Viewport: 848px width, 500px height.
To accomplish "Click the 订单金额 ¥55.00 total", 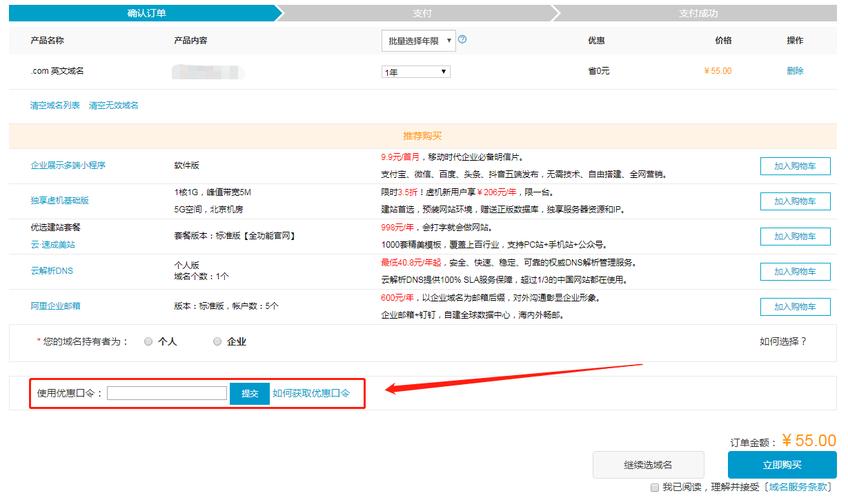I will 783,441.
